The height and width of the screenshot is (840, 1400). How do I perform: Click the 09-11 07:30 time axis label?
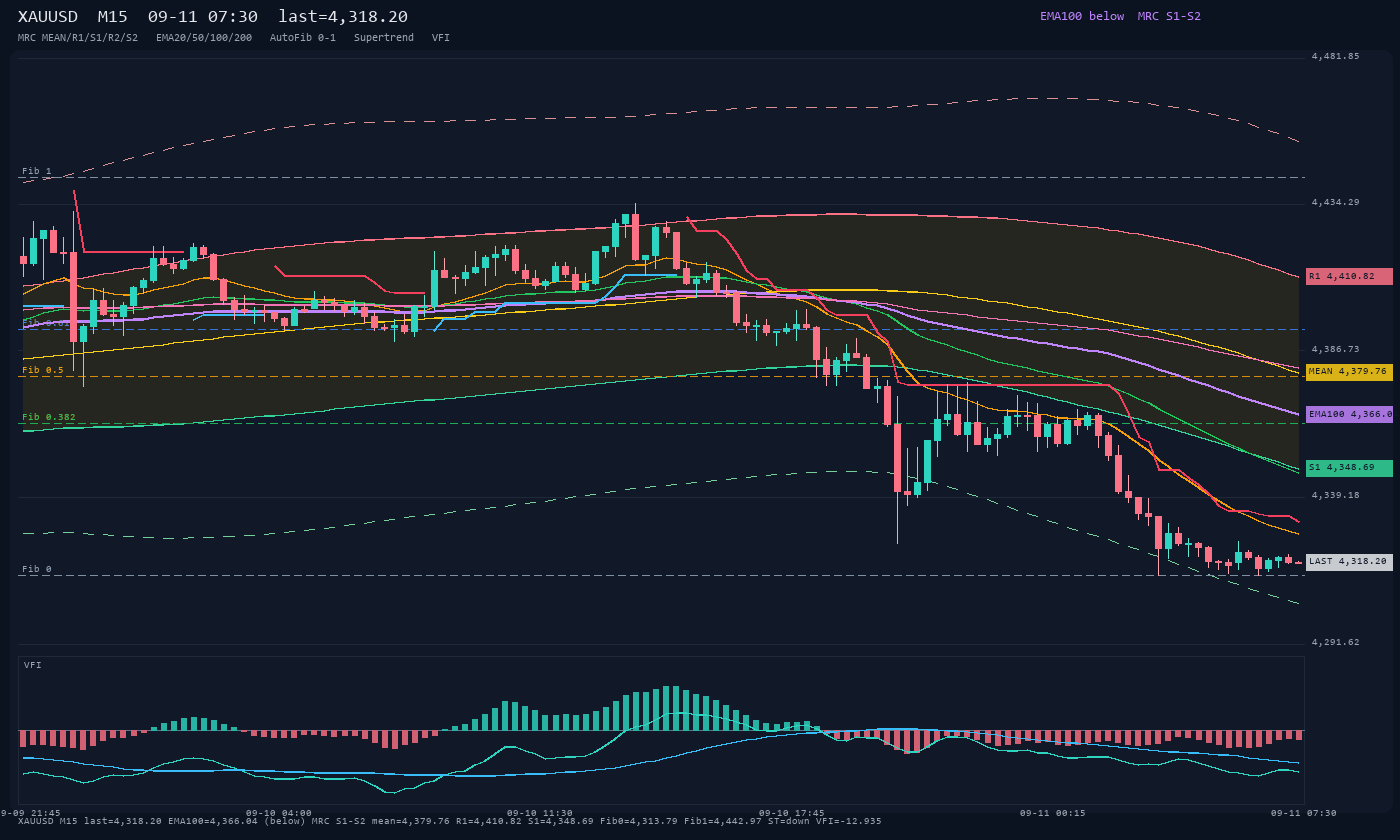[1304, 813]
